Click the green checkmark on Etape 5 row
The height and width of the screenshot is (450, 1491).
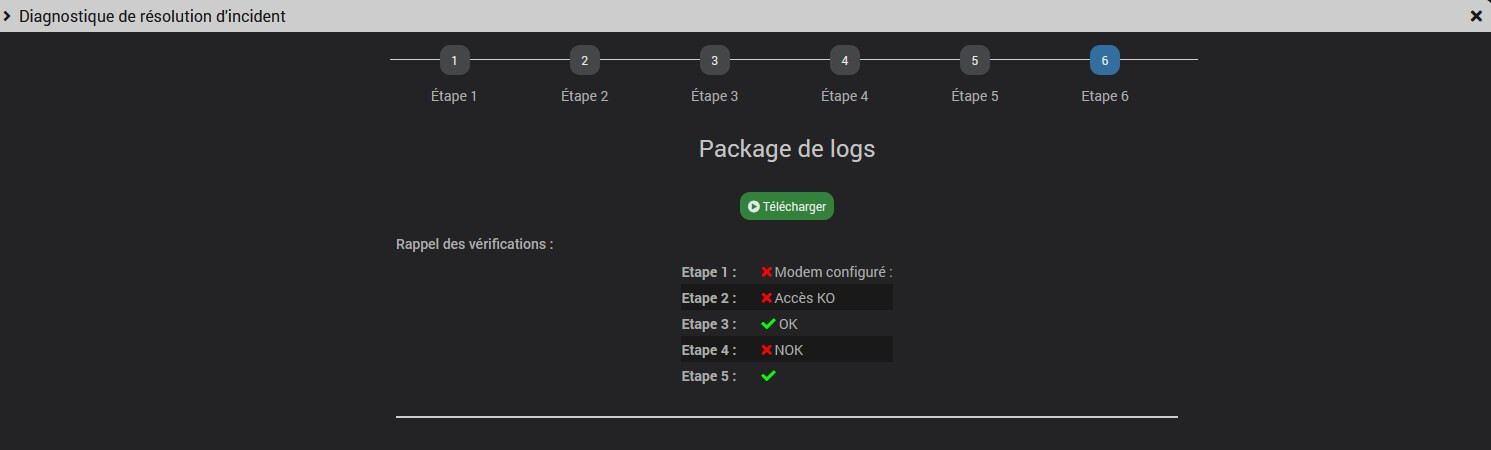click(x=768, y=376)
